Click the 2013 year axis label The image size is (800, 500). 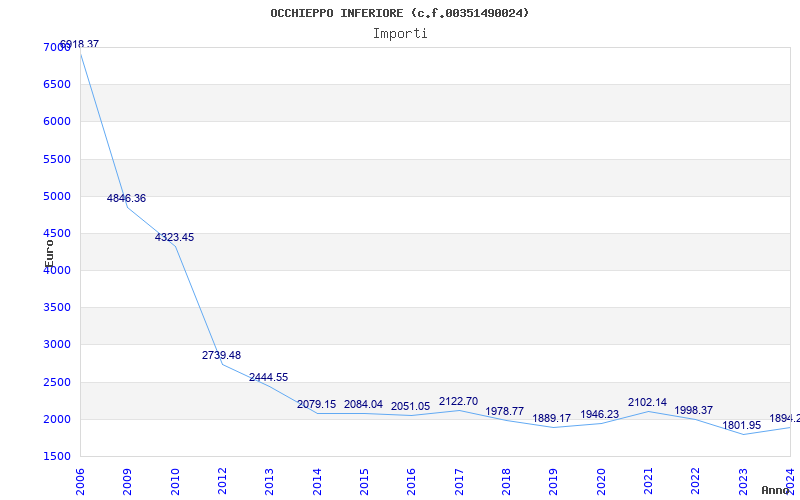coord(269,482)
